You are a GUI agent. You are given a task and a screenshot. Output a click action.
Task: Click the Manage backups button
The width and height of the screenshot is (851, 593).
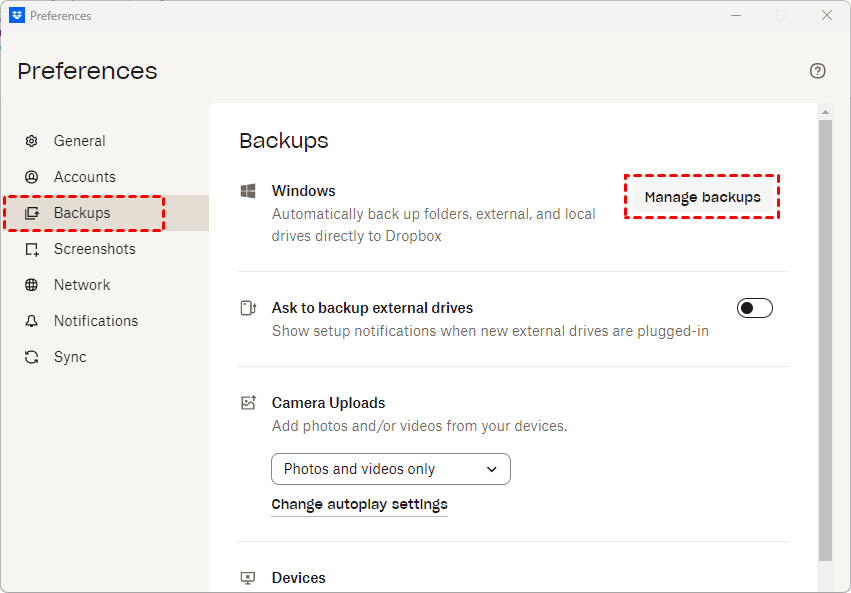tap(702, 197)
